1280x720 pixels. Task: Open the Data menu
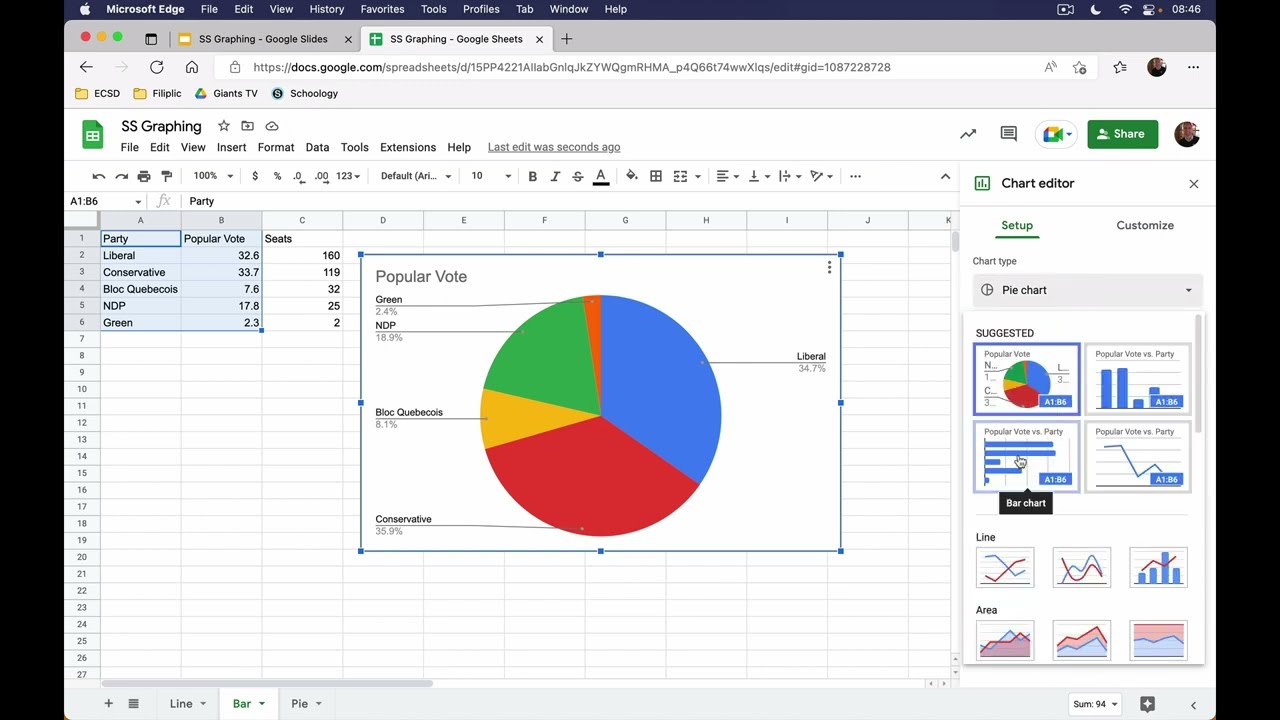pyautogui.click(x=317, y=147)
